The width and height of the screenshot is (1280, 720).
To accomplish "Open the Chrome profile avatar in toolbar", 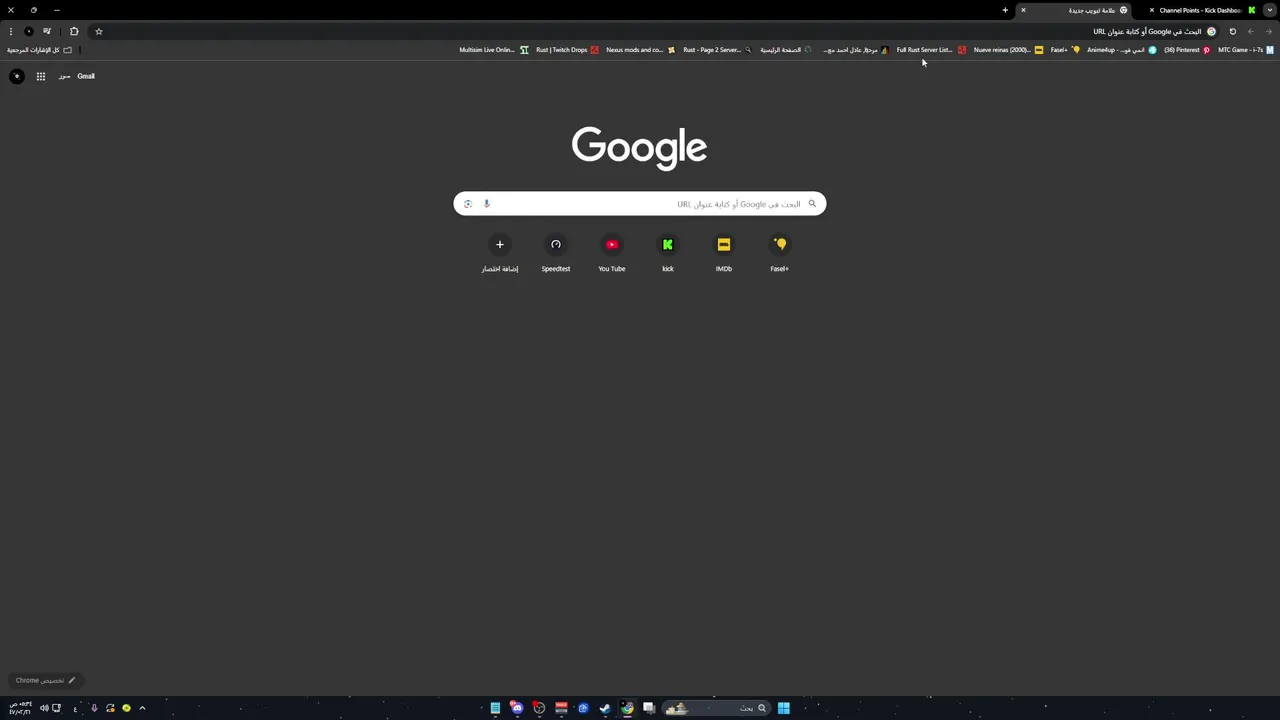I will [29, 31].
